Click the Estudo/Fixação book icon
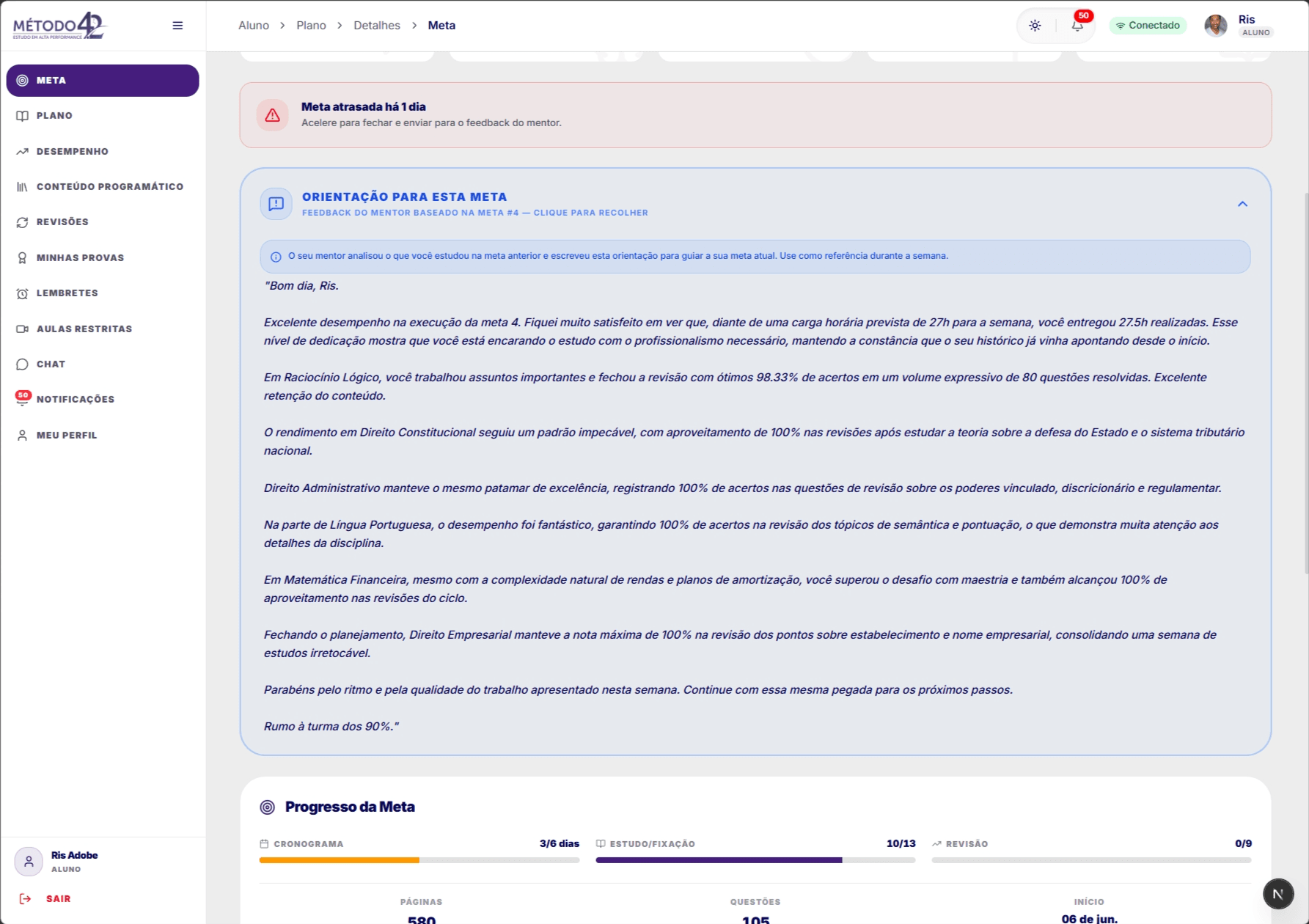1309x924 pixels. coord(601,844)
